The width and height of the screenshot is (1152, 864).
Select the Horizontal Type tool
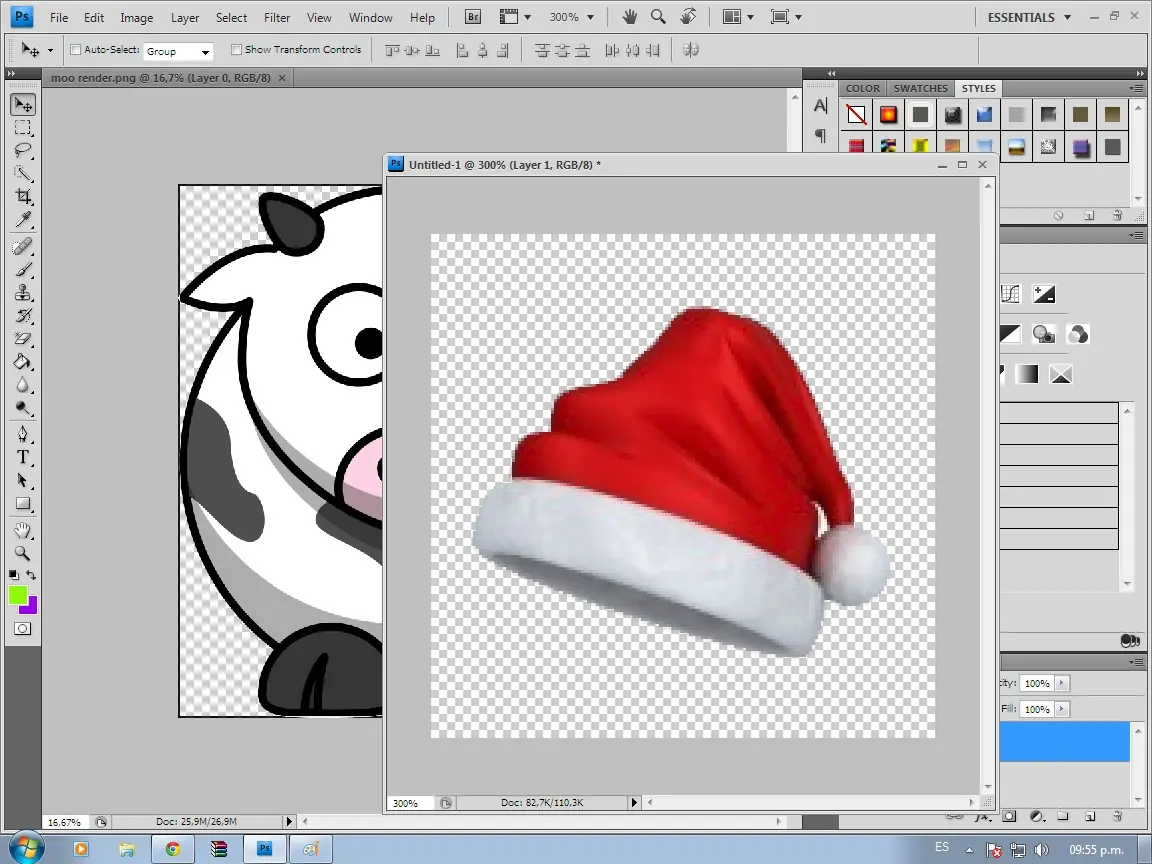[23, 457]
